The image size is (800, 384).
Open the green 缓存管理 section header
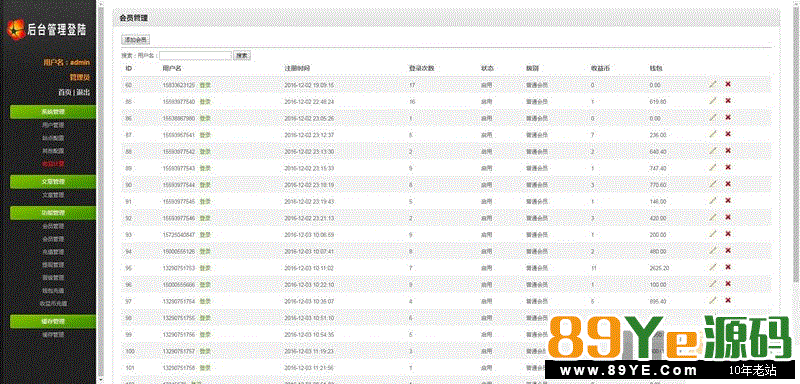pos(53,322)
